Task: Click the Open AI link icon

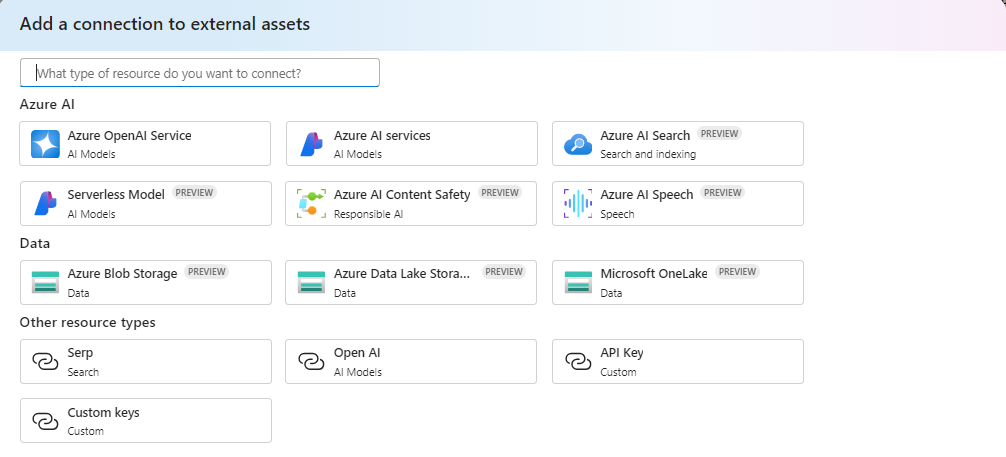Action: 312,361
